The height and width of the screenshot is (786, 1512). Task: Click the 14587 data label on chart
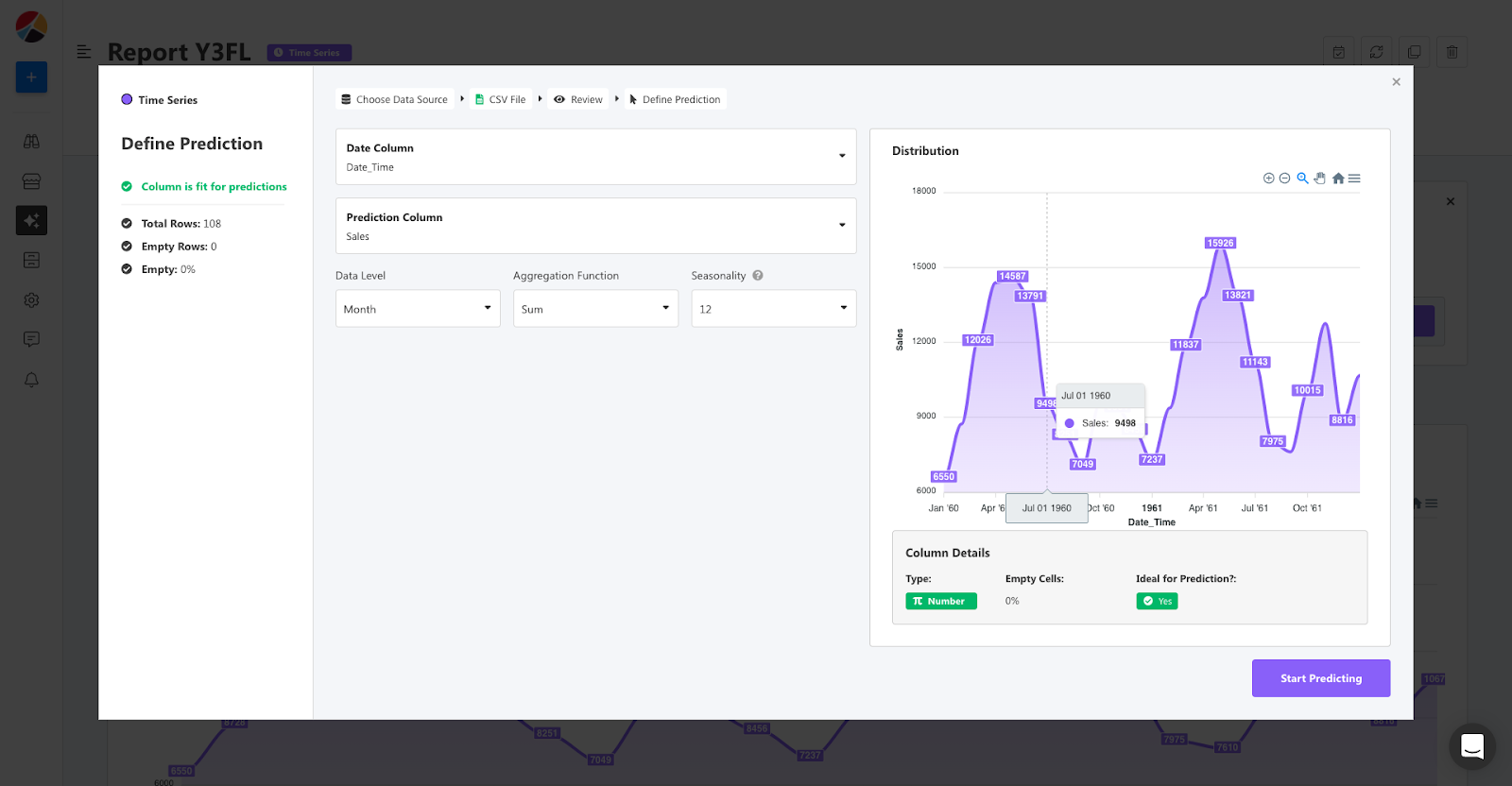[x=1012, y=277]
